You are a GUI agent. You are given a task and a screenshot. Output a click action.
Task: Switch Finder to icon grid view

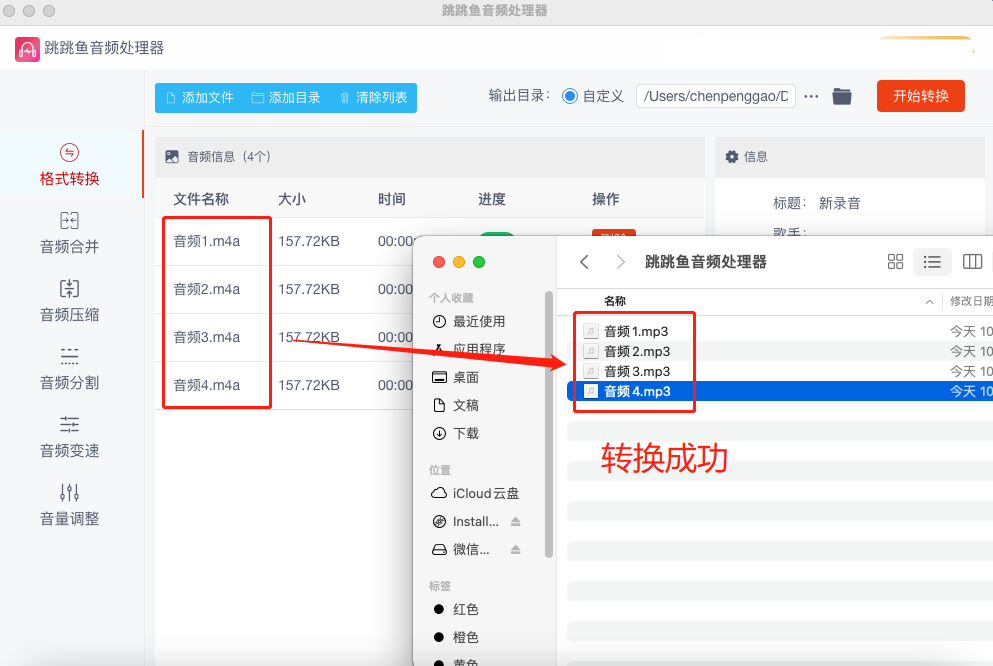click(895, 262)
